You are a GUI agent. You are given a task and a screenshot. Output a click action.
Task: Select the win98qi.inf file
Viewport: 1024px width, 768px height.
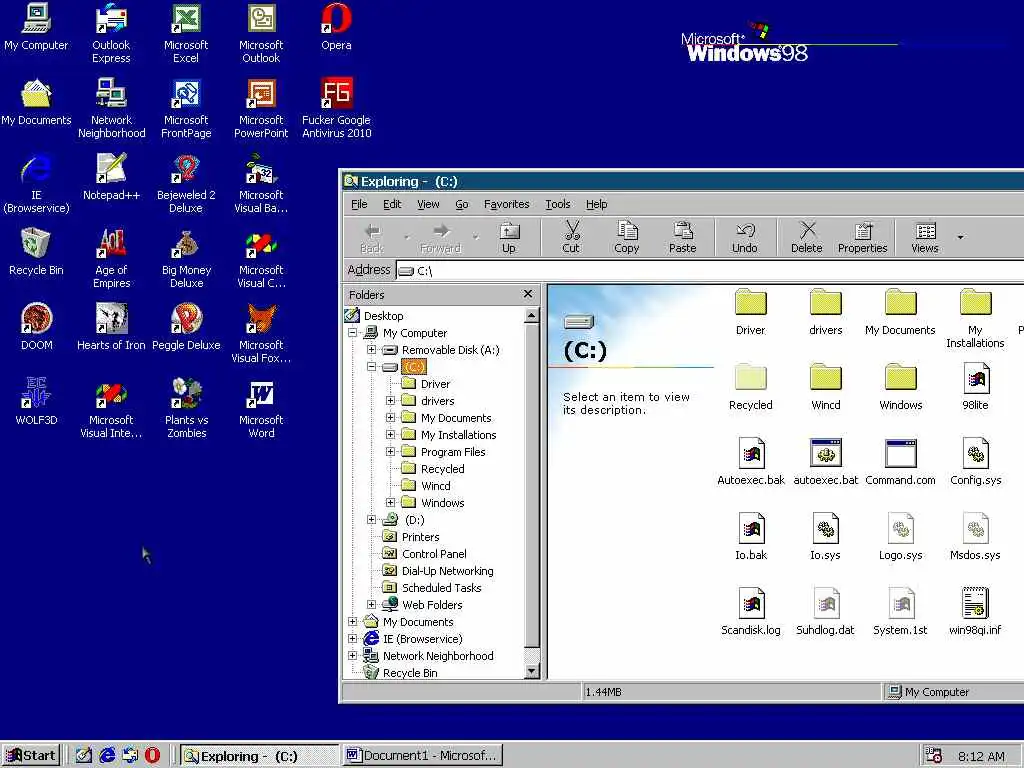[976, 611]
